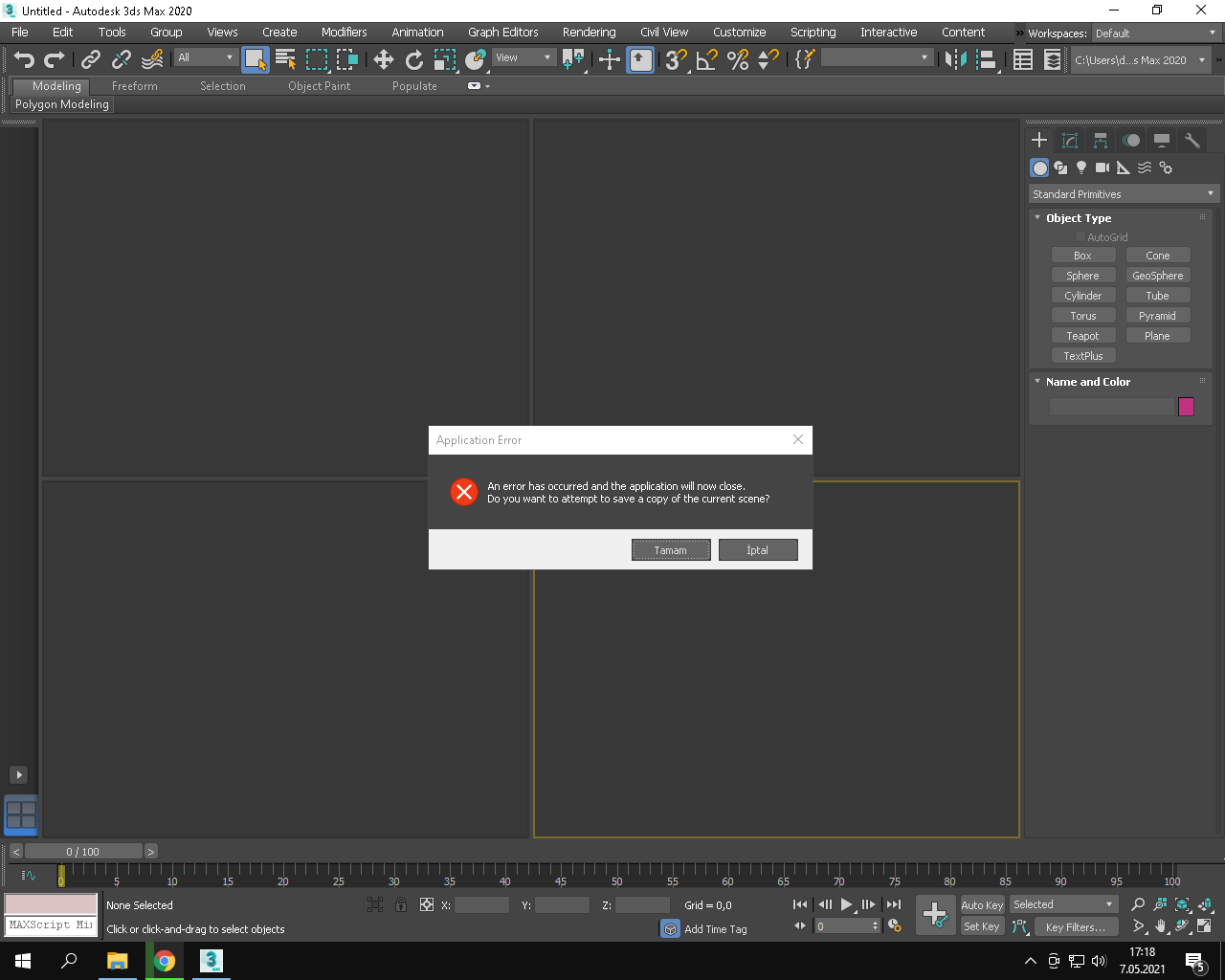
Task: Click the Mirror tool icon
Action: [955, 60]
